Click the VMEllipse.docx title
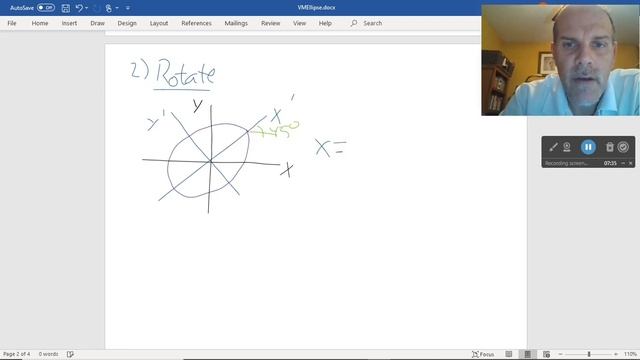The height and width of the screenshot is (360, 640). tap(316, 8)
